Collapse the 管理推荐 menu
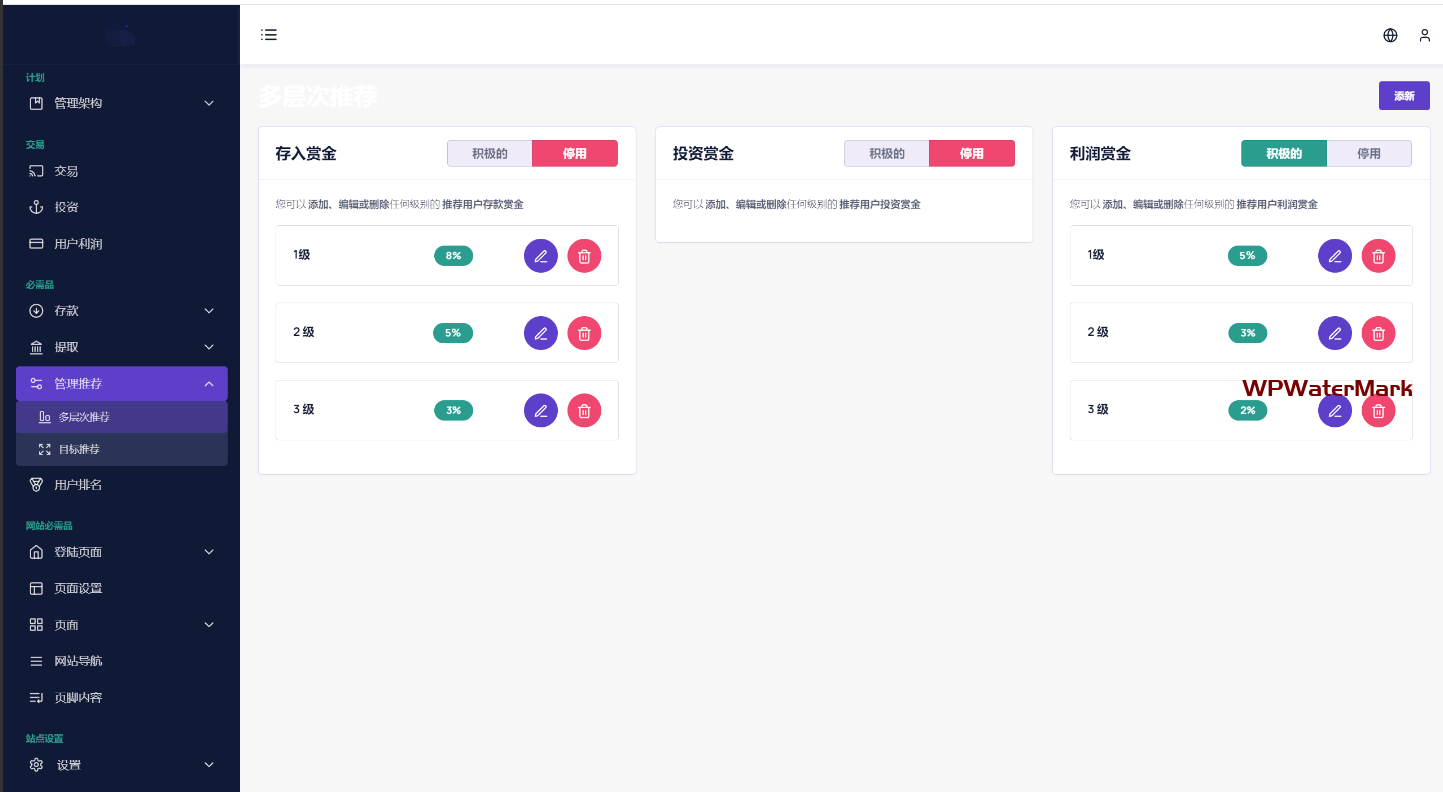 121,384
